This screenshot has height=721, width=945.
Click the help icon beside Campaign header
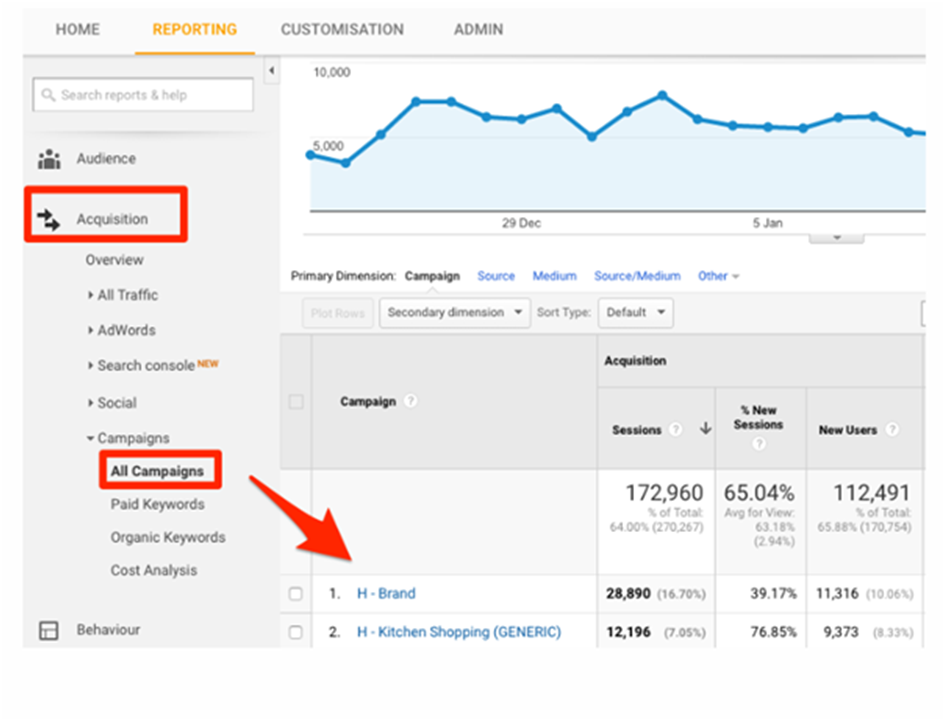pos(410,402)
